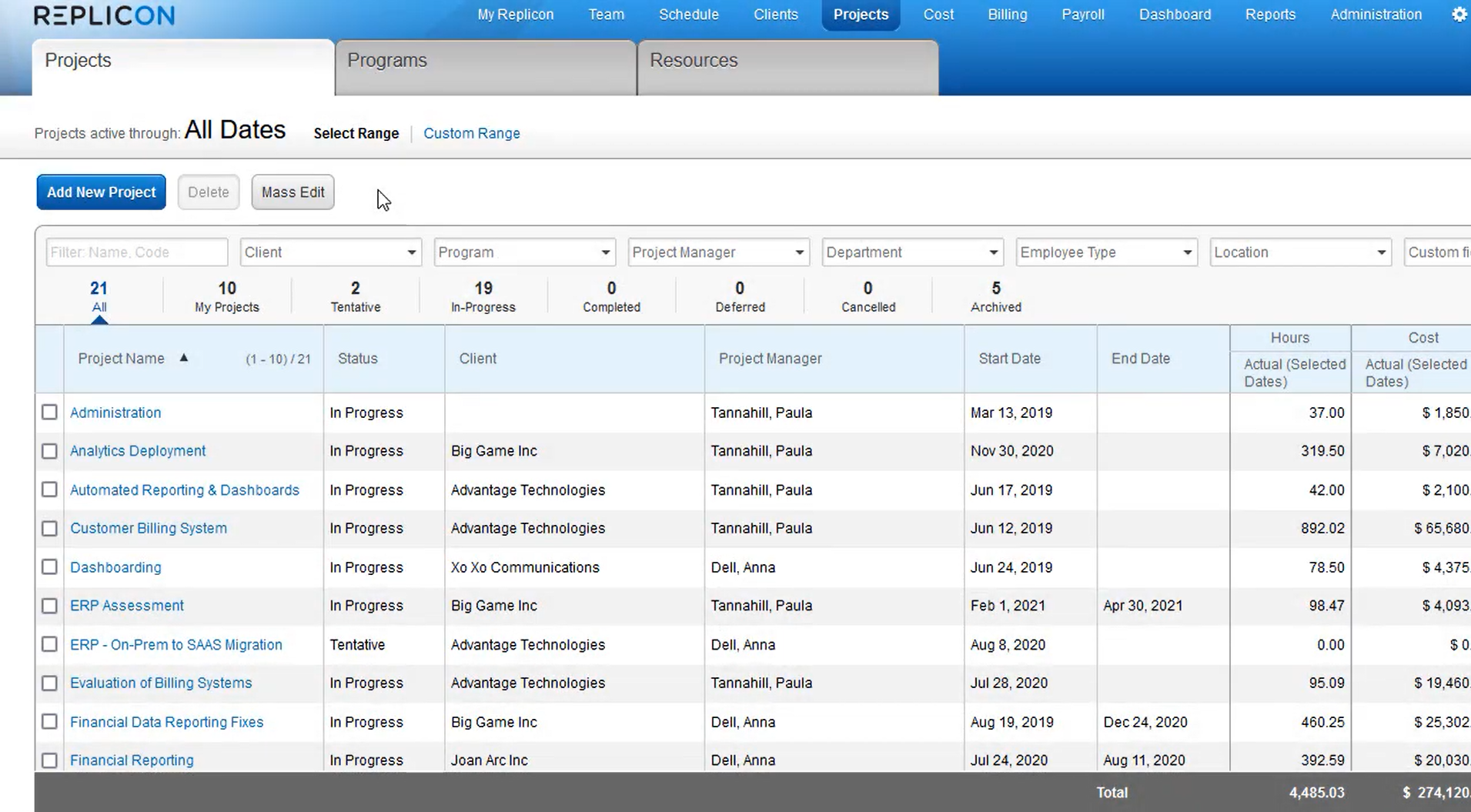Select the Dashboarding row checkbox

click(x=49, y=567)
